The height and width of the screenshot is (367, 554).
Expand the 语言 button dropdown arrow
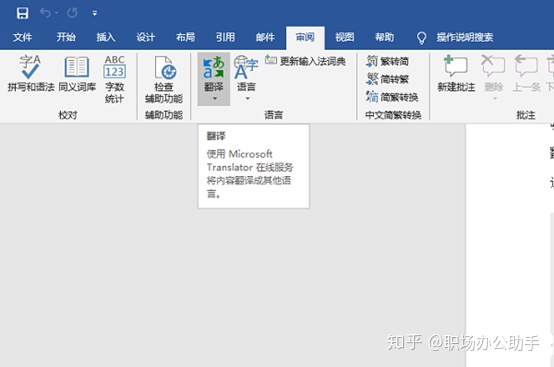(x=247, y=99)
